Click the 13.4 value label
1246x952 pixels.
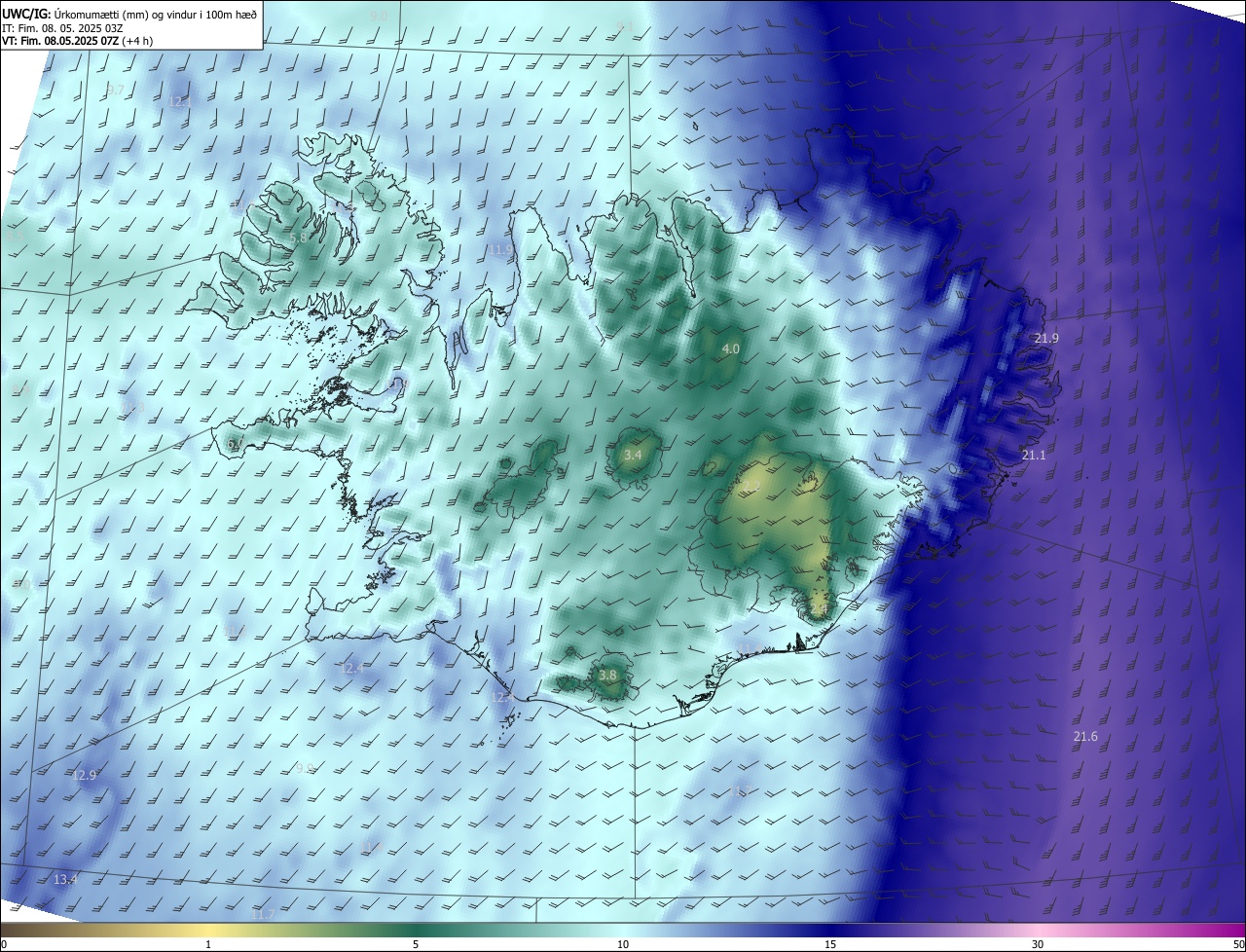coord(65,879)
